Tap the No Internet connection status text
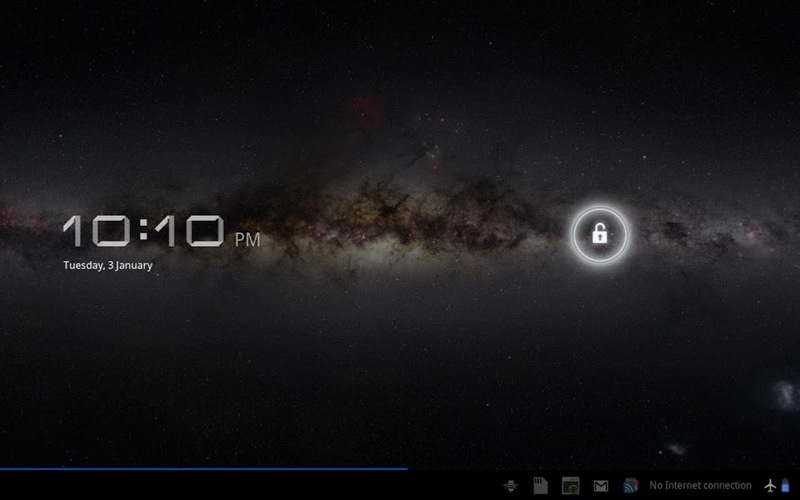The image size is (800, 500). (700, 486)
